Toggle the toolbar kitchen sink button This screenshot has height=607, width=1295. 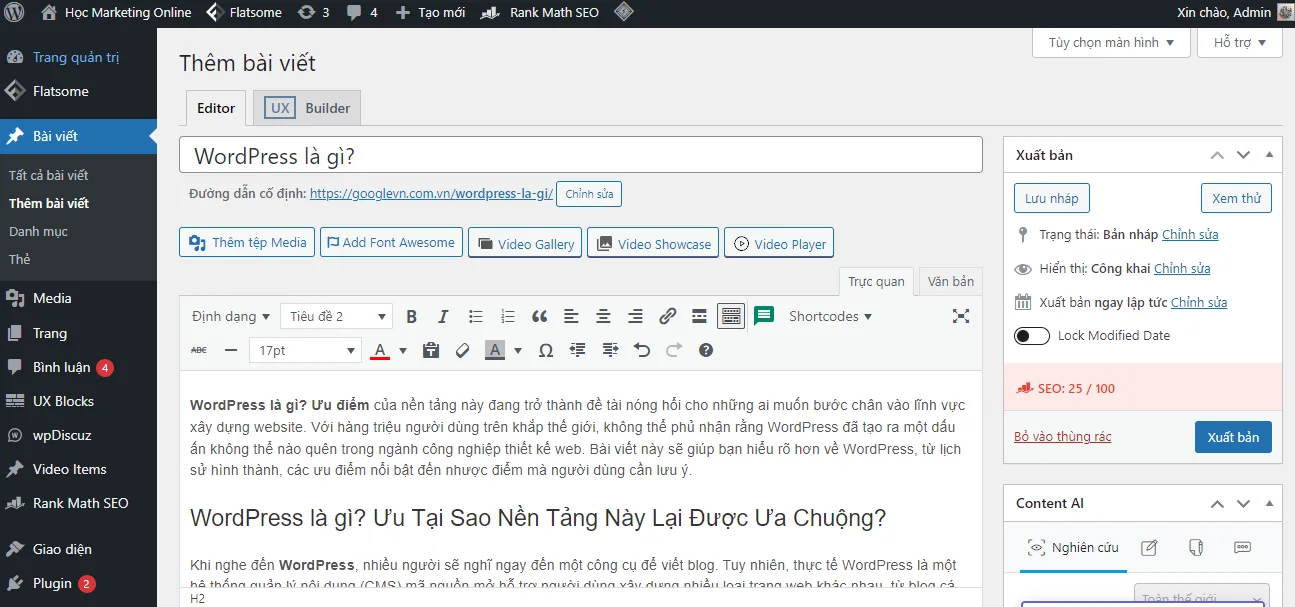coord(731,317)
